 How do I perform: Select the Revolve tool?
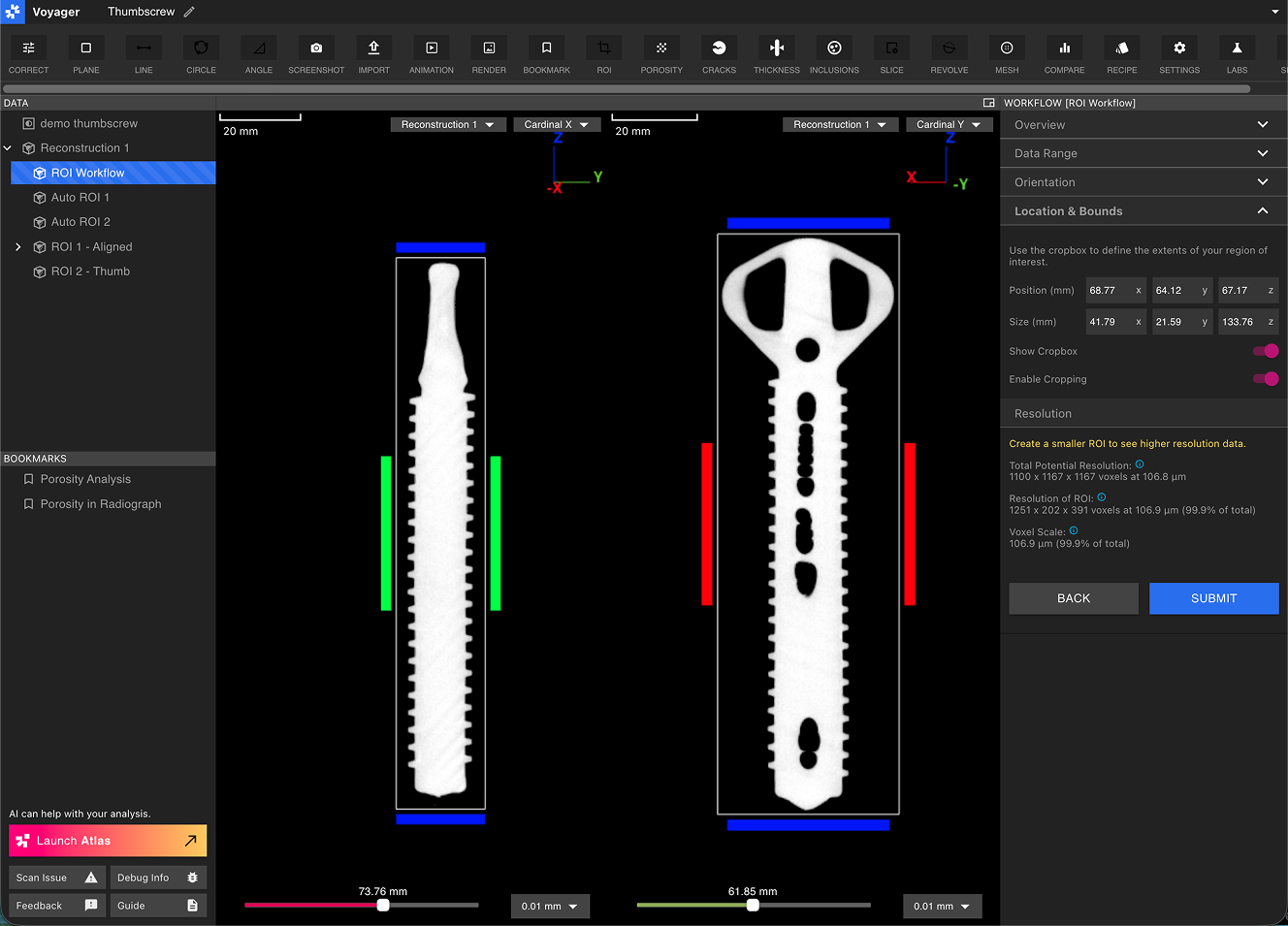pos(950,55)
